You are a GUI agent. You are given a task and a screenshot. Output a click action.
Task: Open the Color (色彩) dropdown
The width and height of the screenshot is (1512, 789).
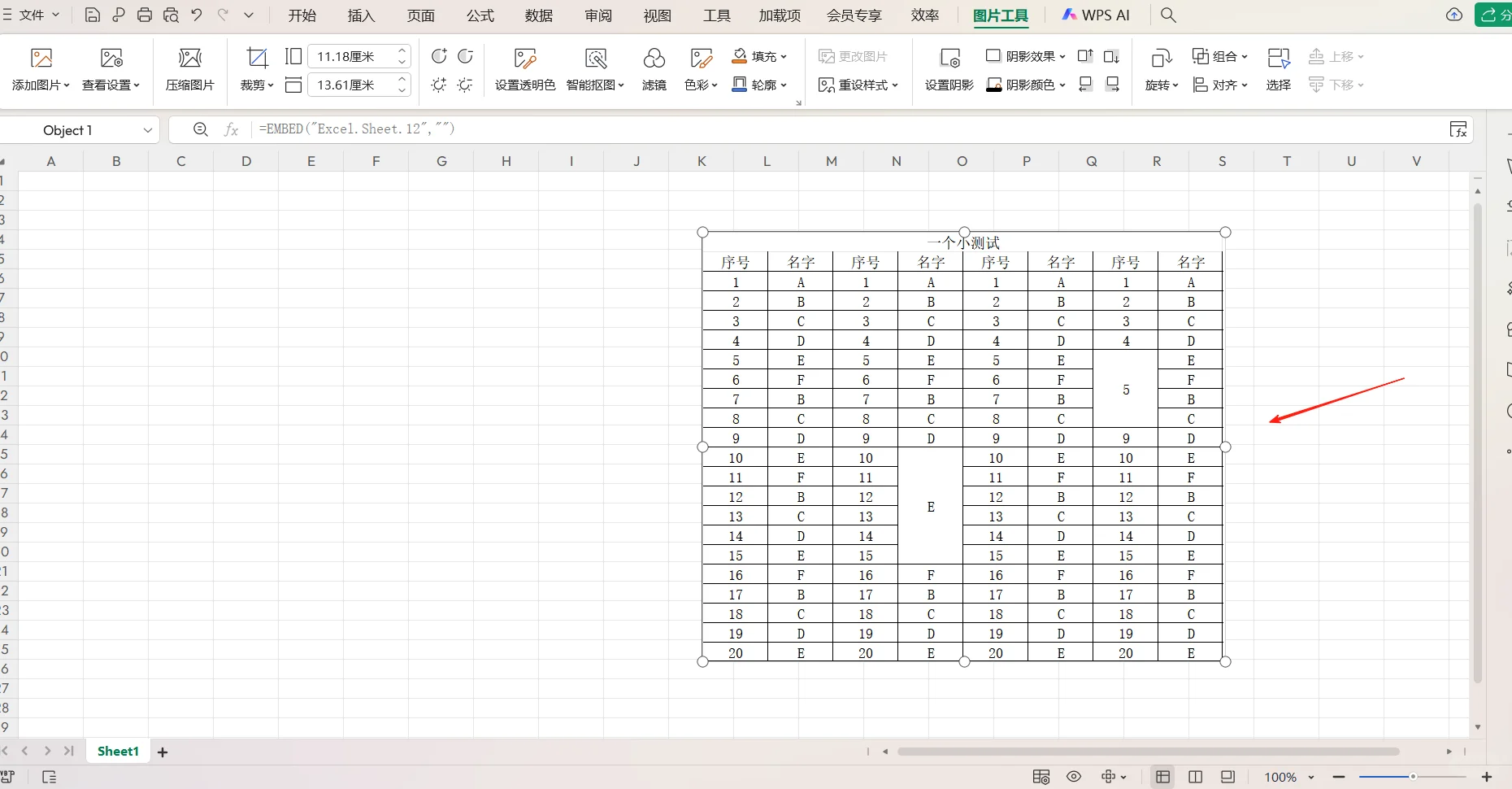tap(701, 85)
